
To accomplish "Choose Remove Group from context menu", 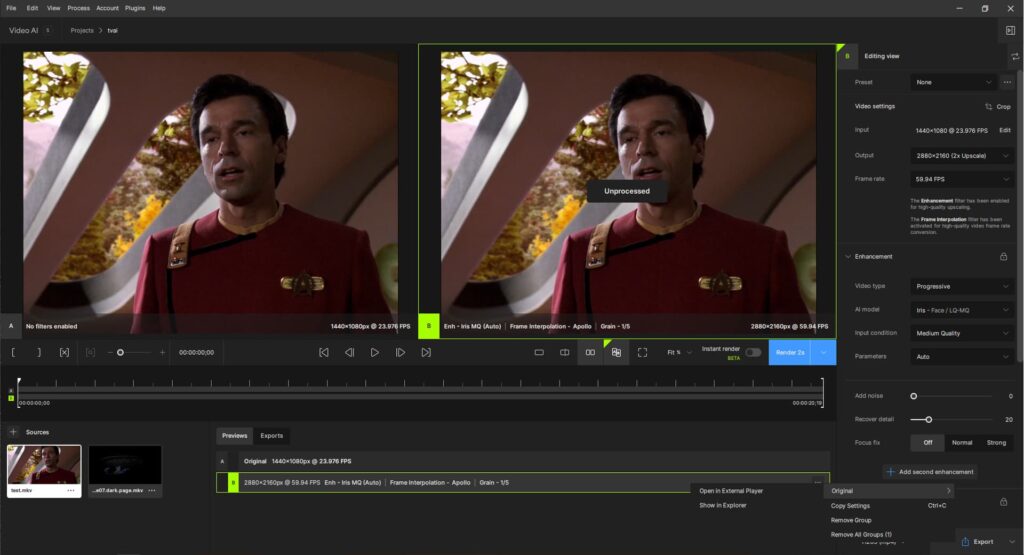I will point(850,520).
